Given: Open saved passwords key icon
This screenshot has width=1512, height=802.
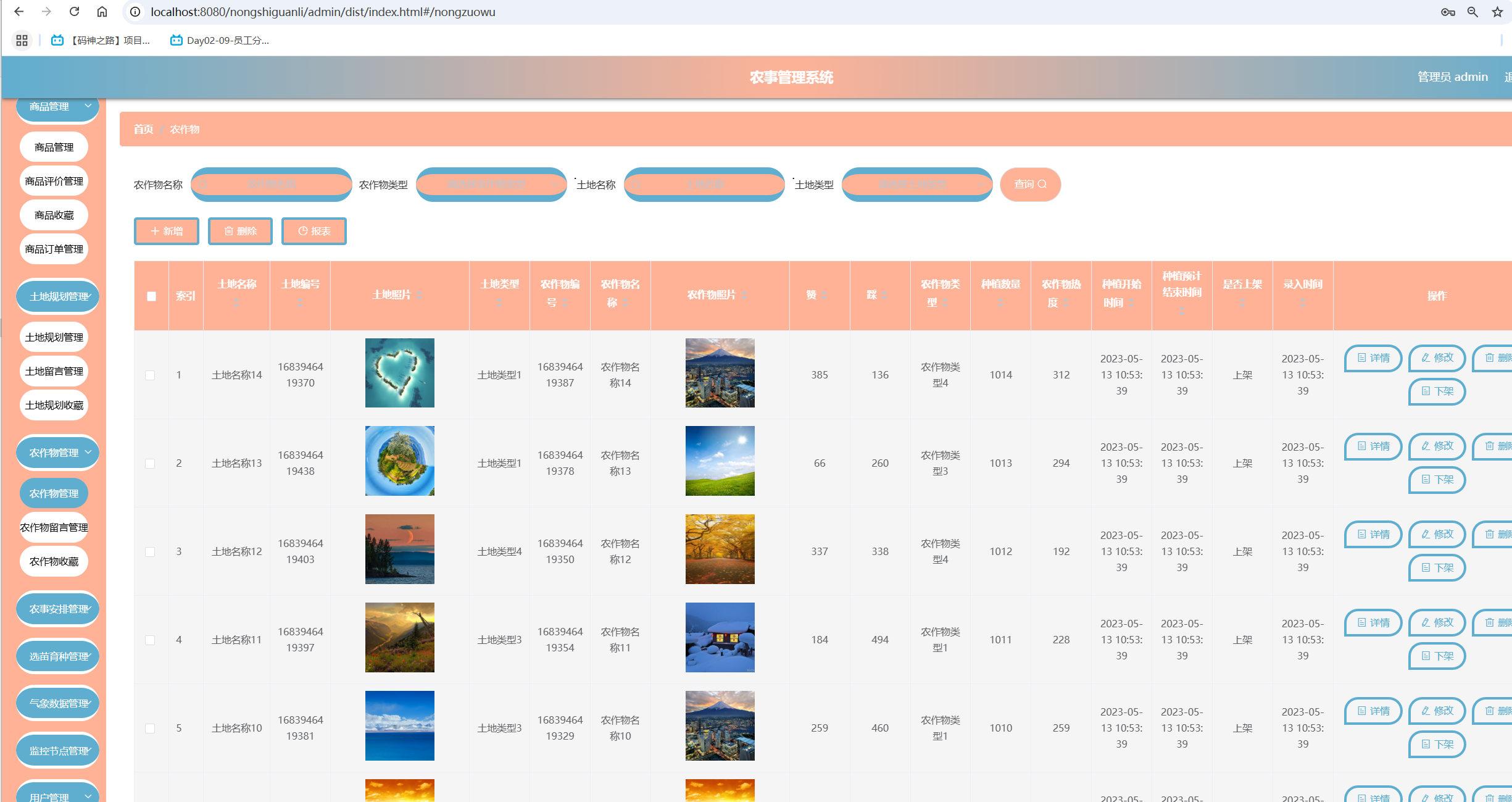Looking at the screenshot, I should (x=1448, y=12).
